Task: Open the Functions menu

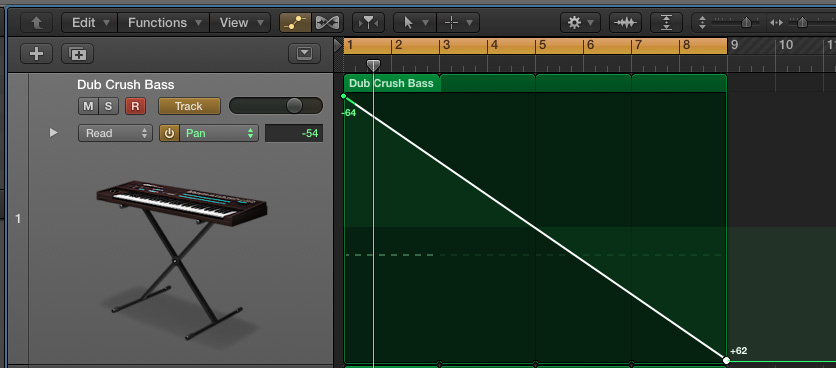Action: pyautogui.click(x=164, y=23)
